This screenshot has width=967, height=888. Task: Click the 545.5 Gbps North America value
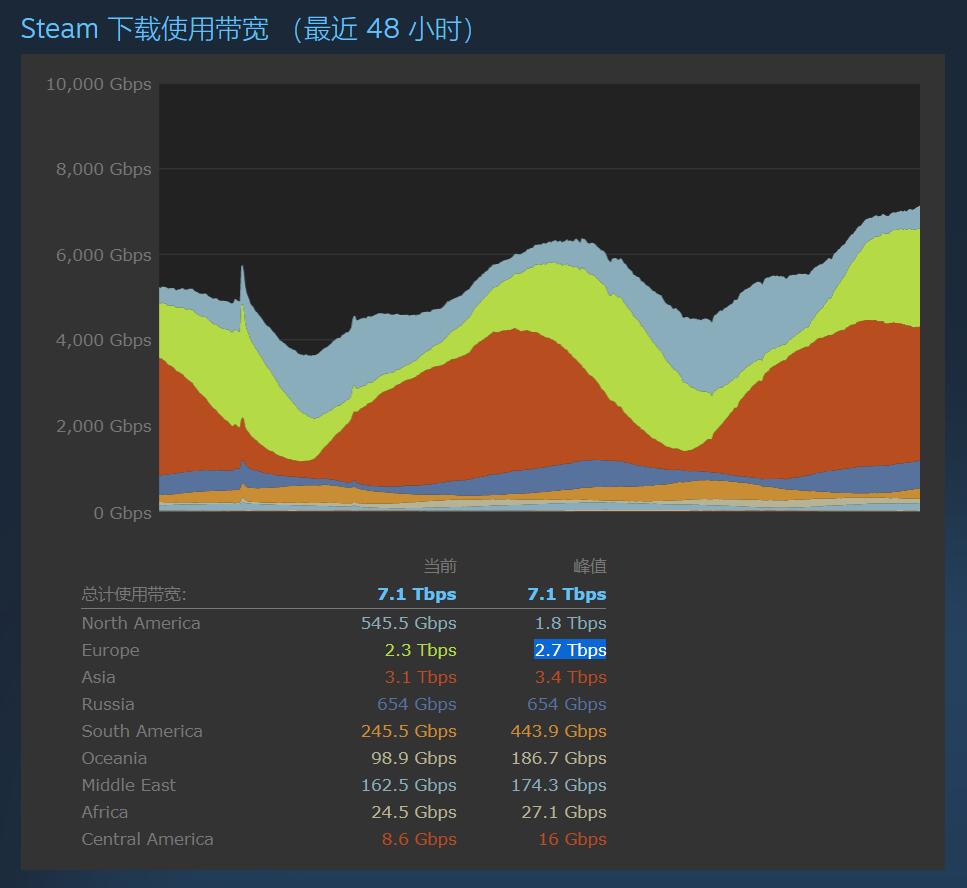(x=408, y=623)
